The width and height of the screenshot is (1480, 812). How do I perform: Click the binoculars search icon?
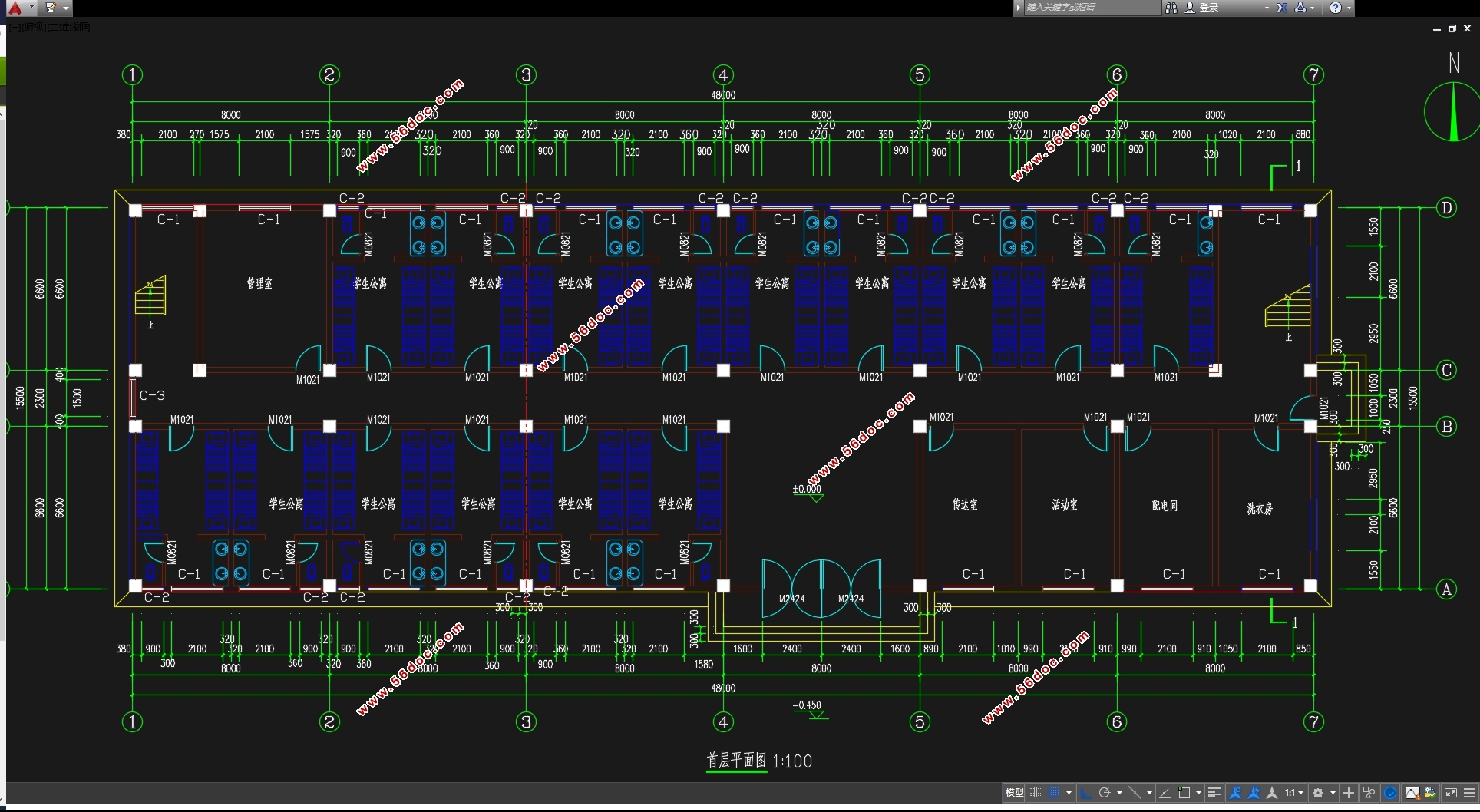tap(1171, 8)
